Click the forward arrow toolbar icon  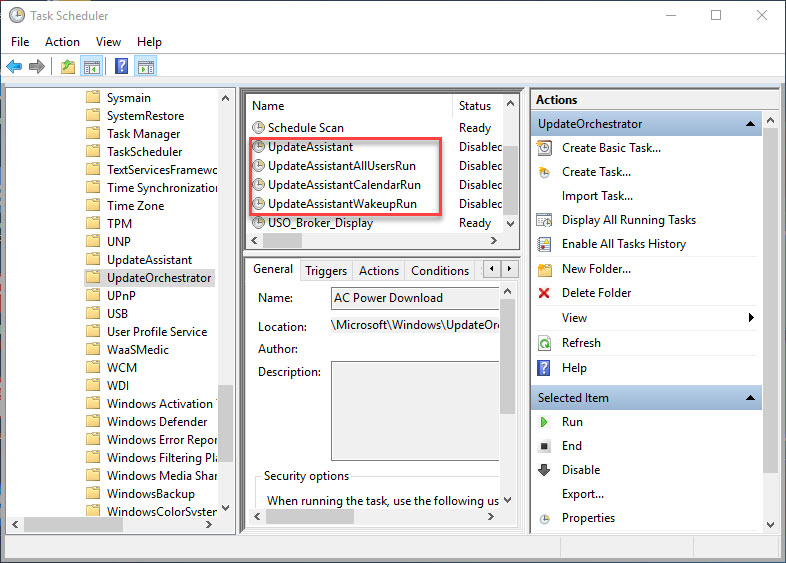[37, 66]
